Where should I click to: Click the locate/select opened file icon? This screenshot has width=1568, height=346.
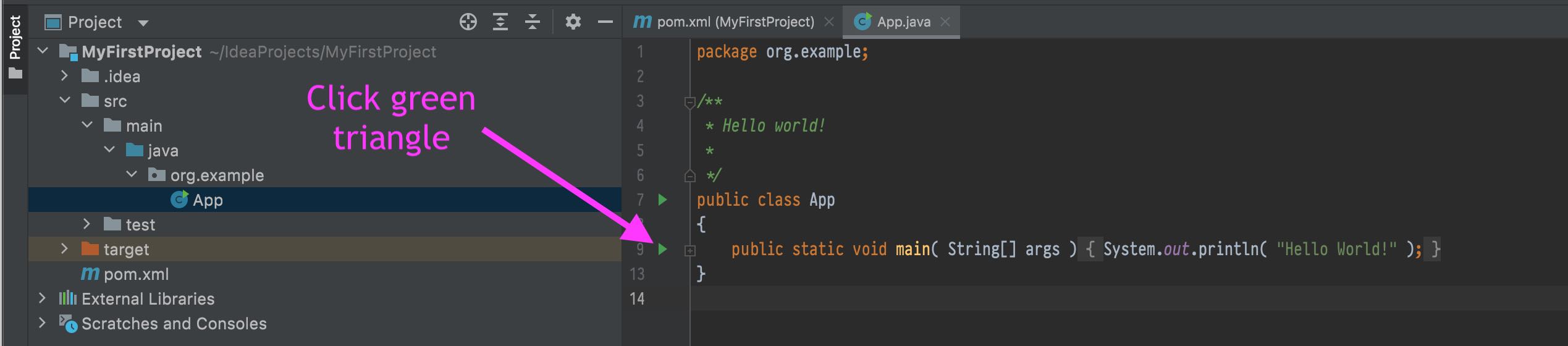click(468, 22)
